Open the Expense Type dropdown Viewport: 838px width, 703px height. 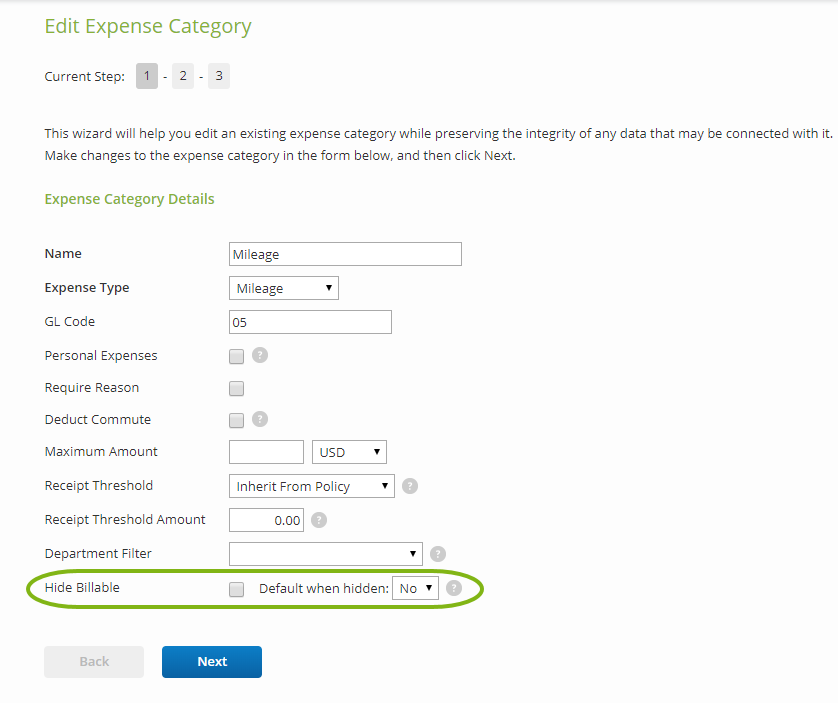284,288
